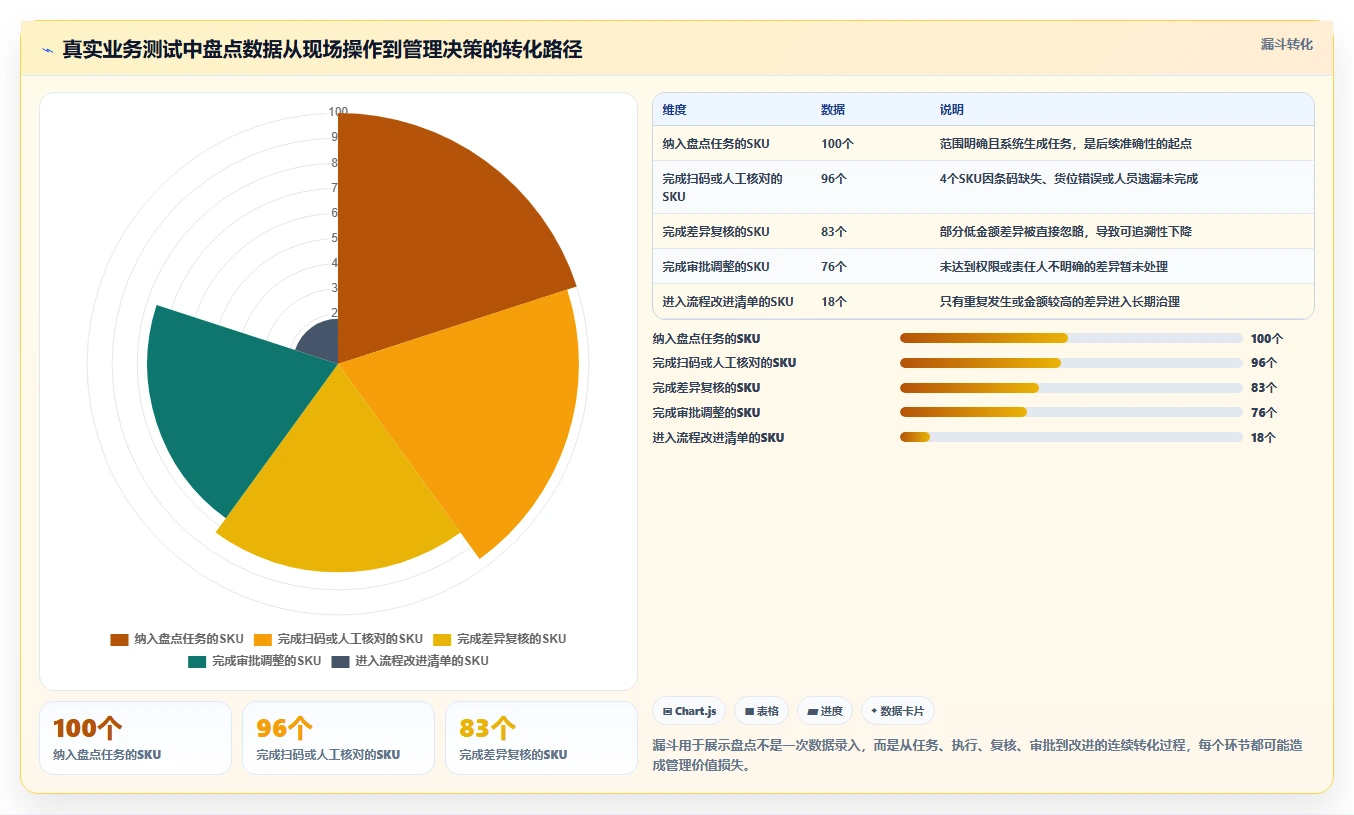1354x815 pixels.
Task: Click the 说明 column header
Action: (x=952, y=110)
